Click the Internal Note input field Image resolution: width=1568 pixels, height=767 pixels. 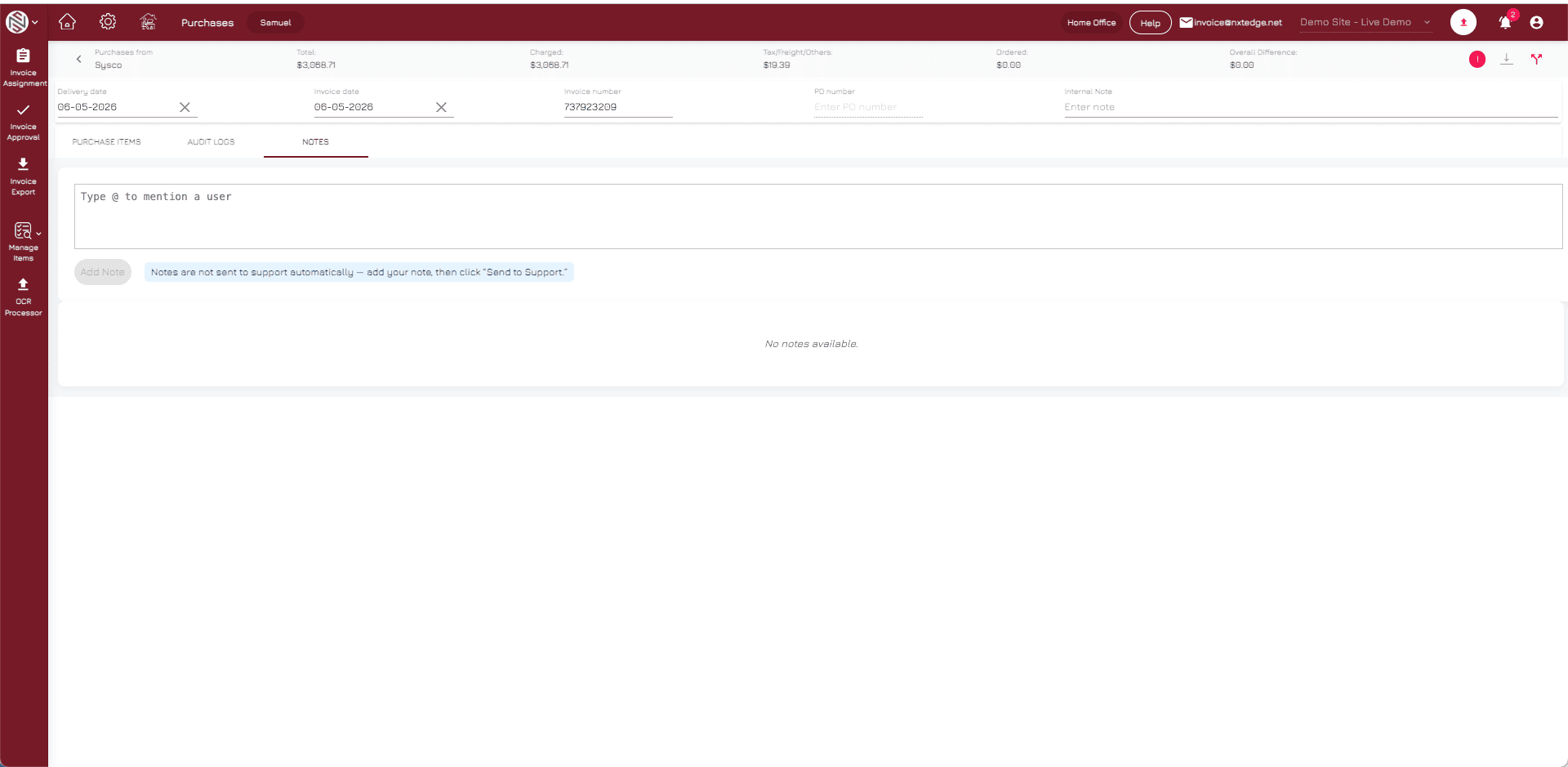[x=1310, y=107]
